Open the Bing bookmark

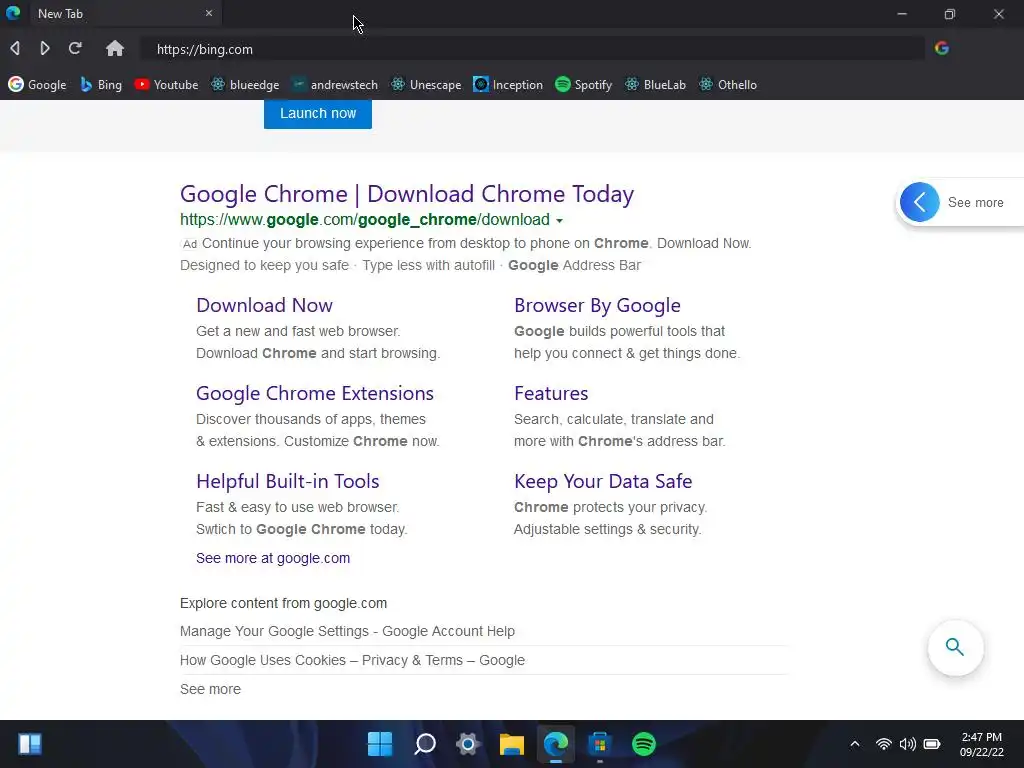pyautogui.click(x=101, y=85)
